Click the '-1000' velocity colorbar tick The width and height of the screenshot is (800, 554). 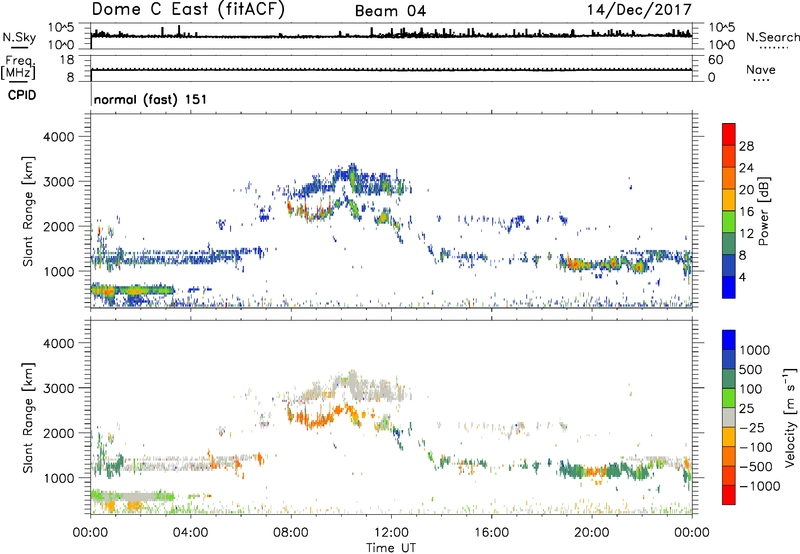pyautogui.click(x=760, y=486)
